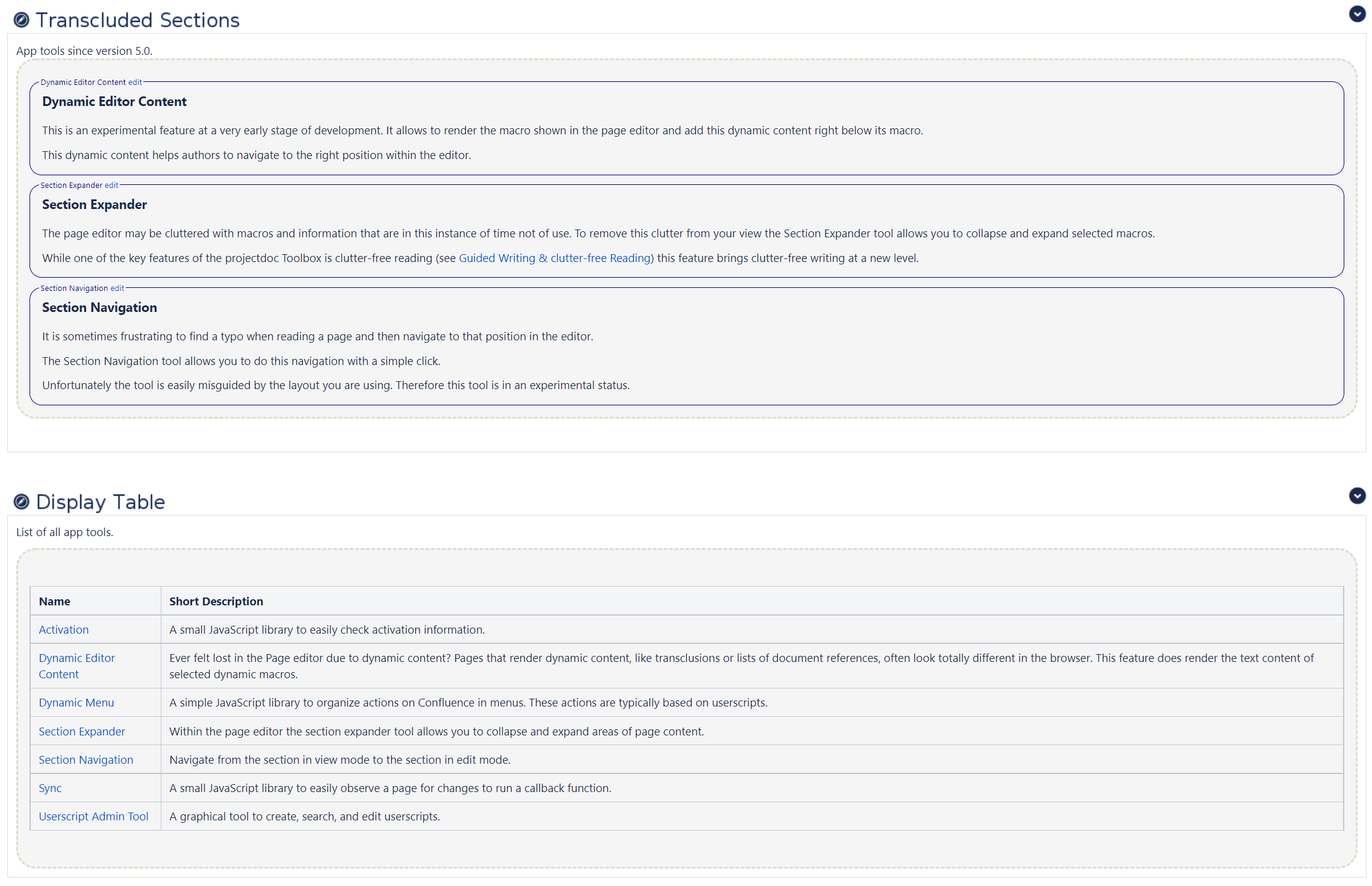Edit the Section Navigation section
1372x886 pixels.
click(x=117, y=289)
